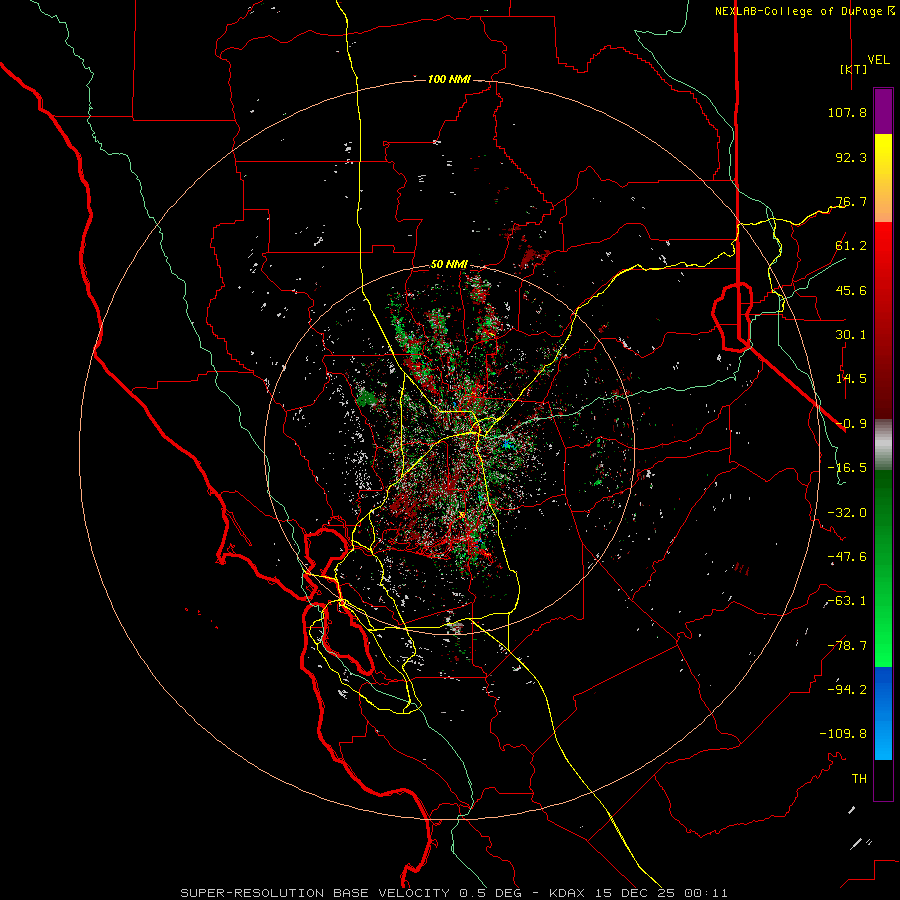
Task: Click the 30.1 velocity scale value
Action: [x=851, y=335]
